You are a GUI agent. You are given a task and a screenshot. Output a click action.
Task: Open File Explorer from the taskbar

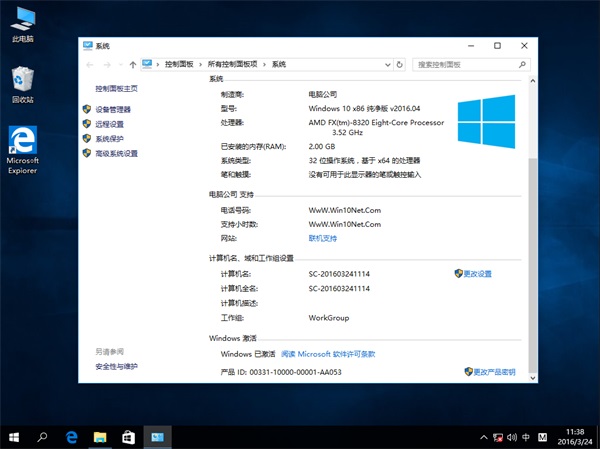(x=100, y=437)
